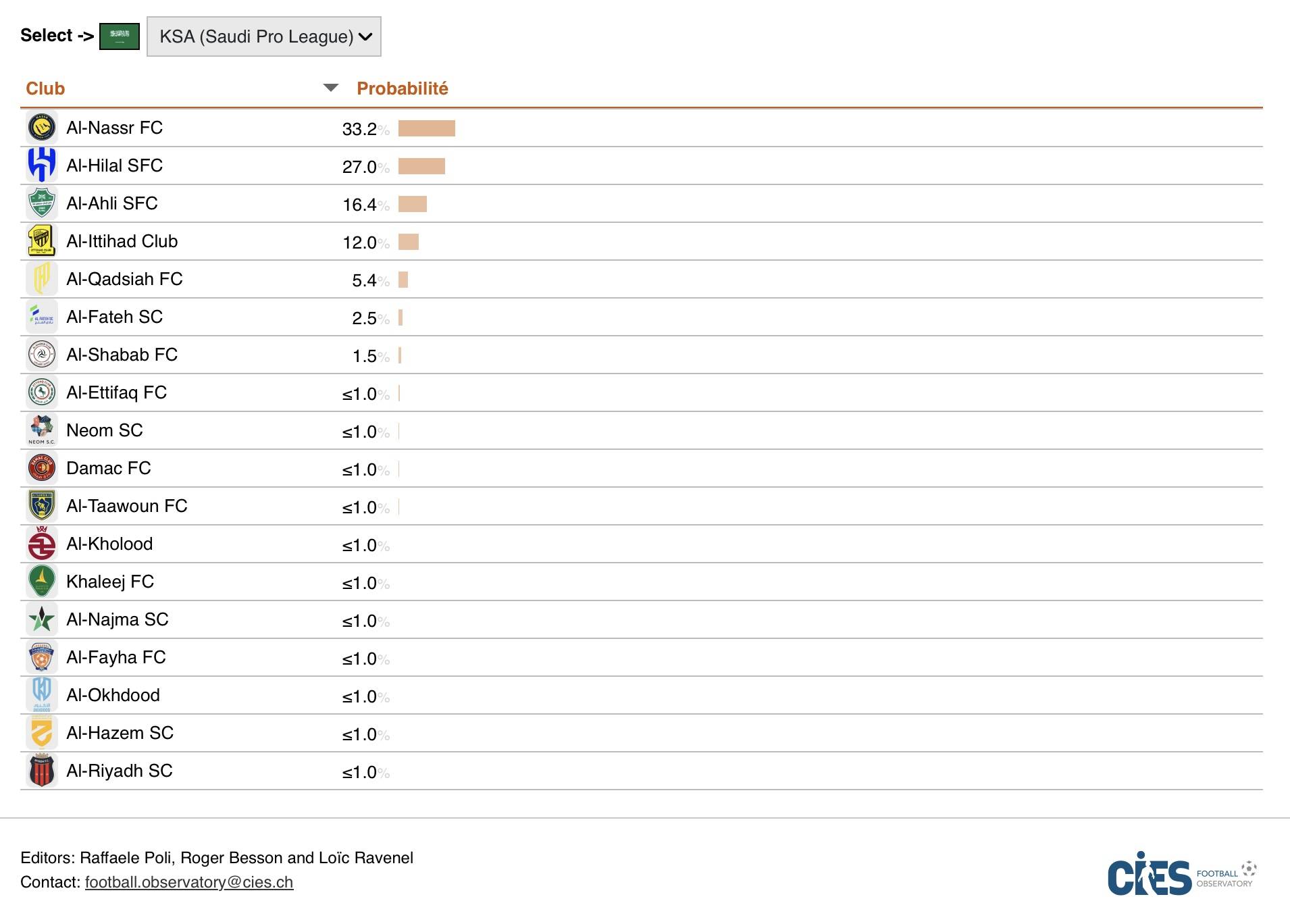The height and width of the screenshot is (924, 1290).
Task: Click the Khaleej FC green badge
Action: [42, 582]
